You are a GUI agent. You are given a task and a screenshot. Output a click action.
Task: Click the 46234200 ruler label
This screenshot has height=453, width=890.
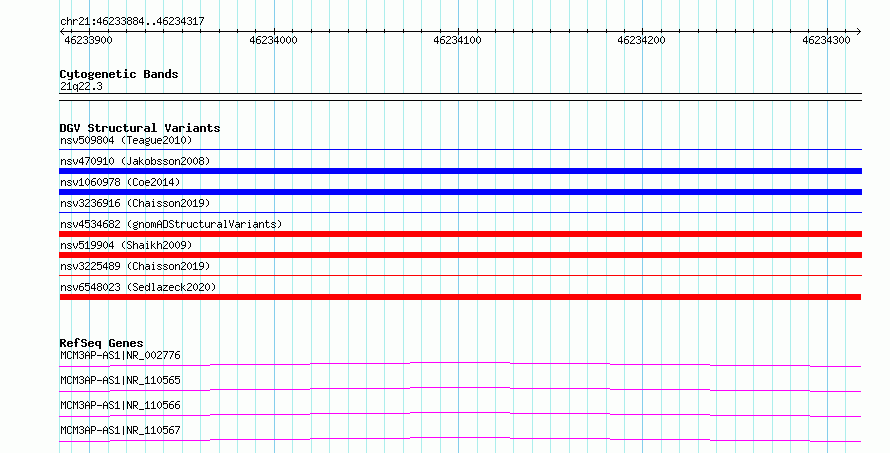[x=641, y=40]
